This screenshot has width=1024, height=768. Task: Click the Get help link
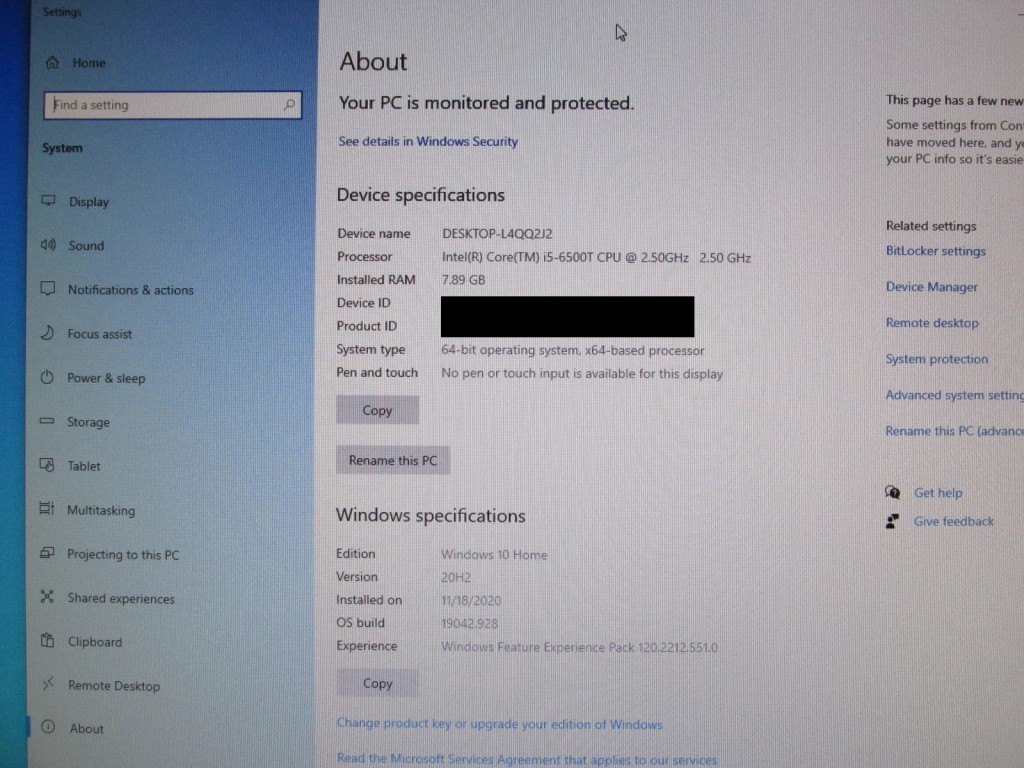click(938, 493)
